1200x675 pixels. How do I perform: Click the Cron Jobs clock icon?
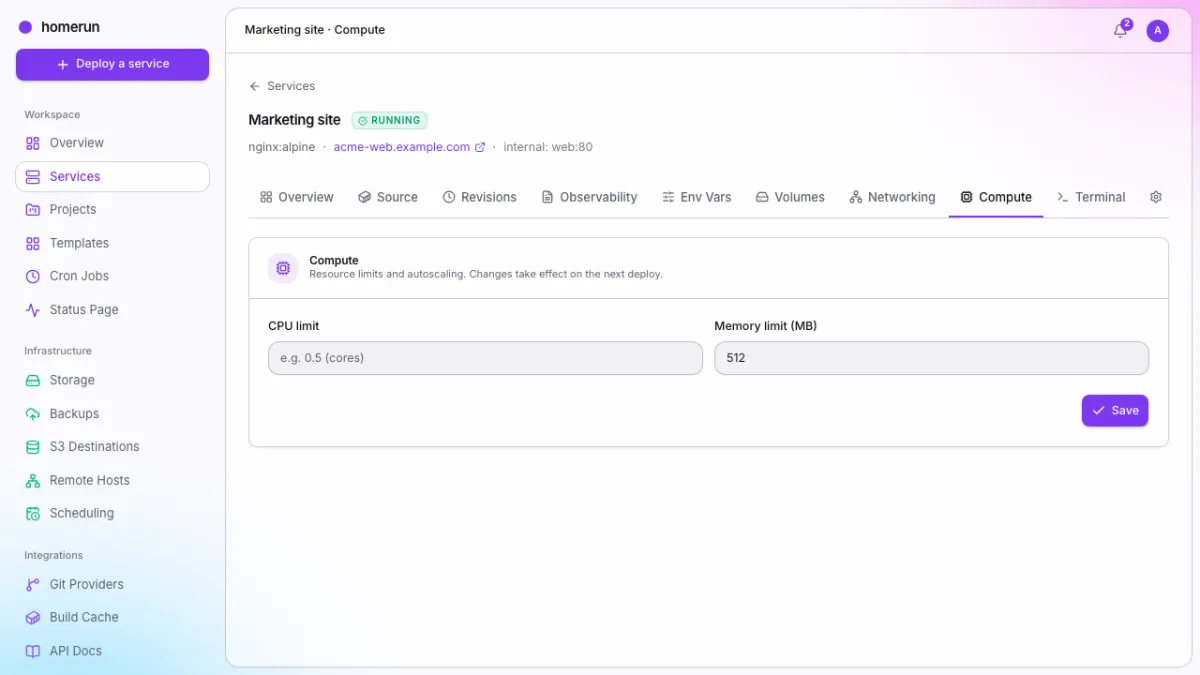tap(33, 276)
